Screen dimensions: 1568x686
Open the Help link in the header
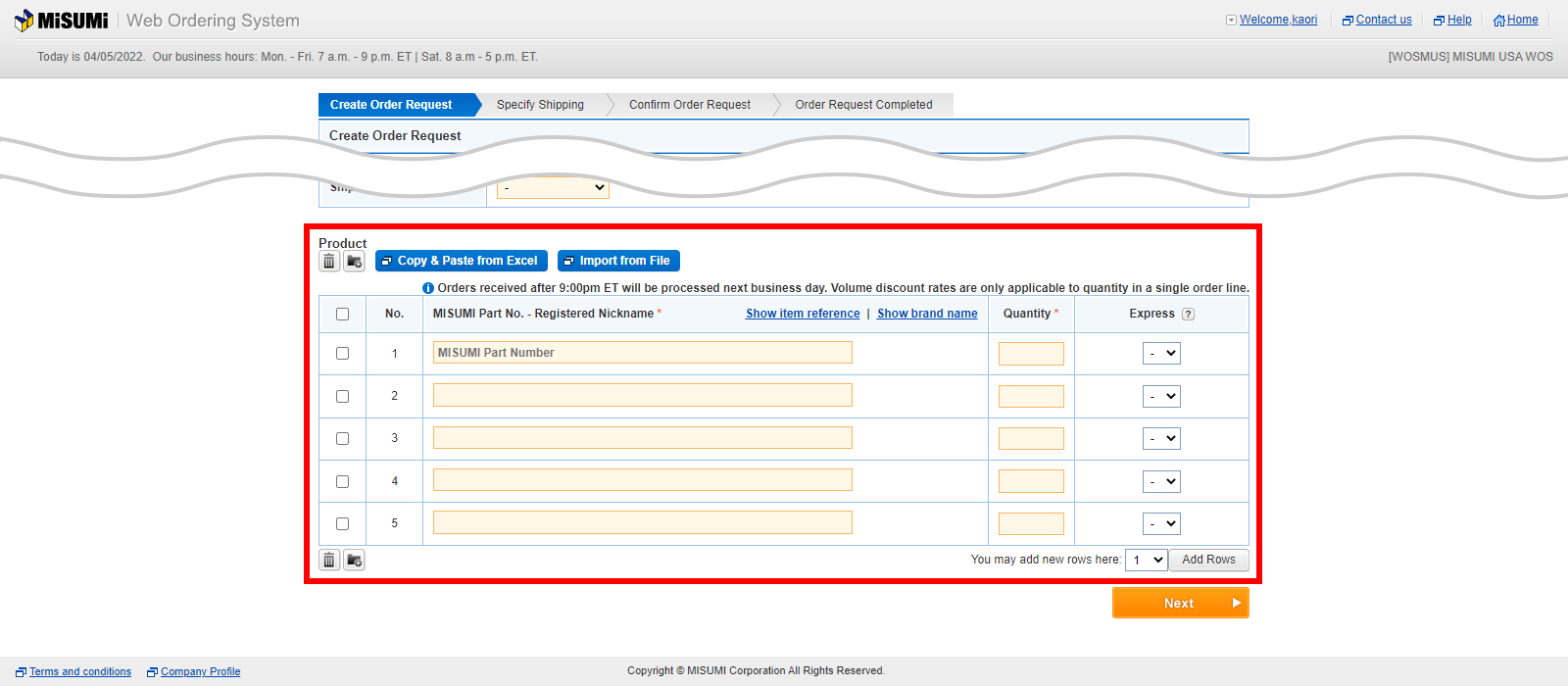click(1459, 20)
